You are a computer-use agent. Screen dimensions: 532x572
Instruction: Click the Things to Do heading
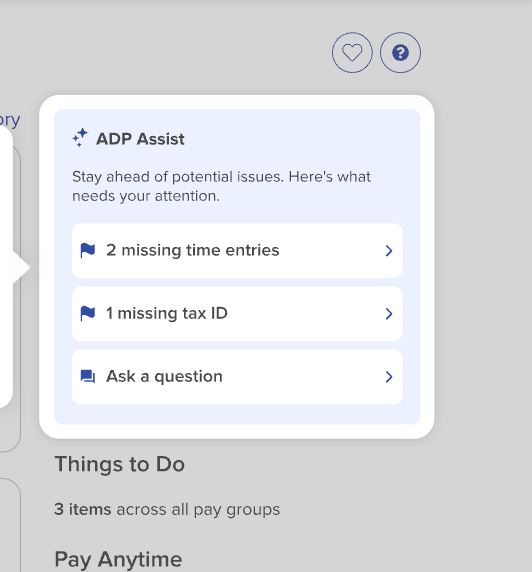120,464
